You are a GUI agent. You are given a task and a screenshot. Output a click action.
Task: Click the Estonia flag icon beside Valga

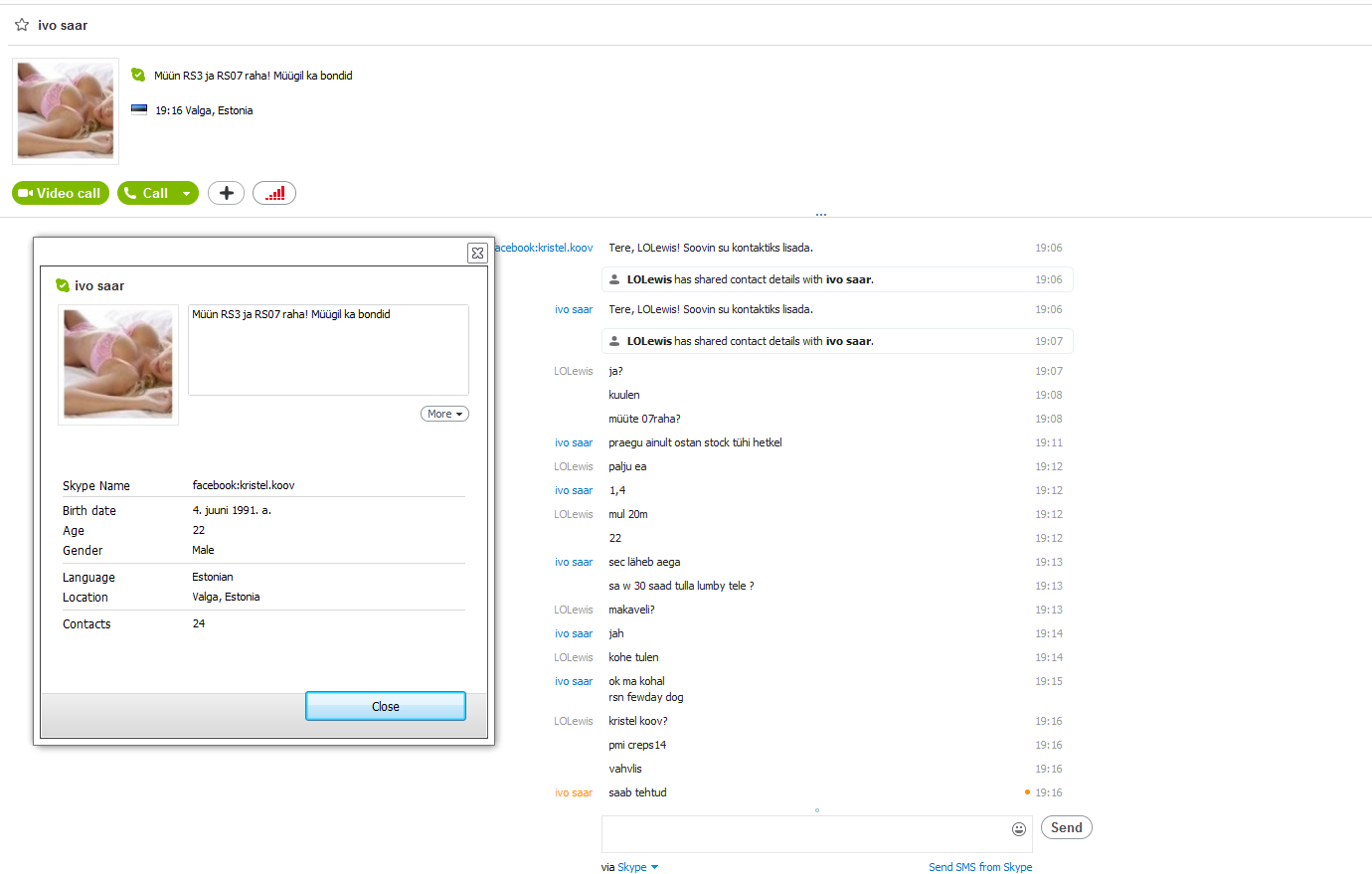click(x=139, y=110)
